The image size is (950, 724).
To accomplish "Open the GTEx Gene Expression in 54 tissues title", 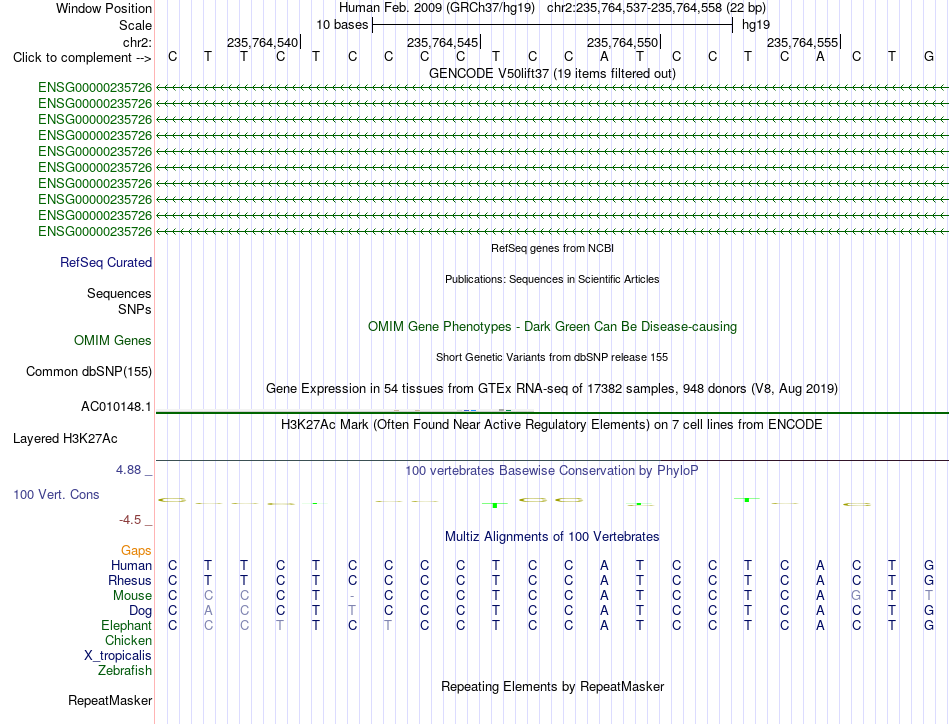I will [552, 388].
